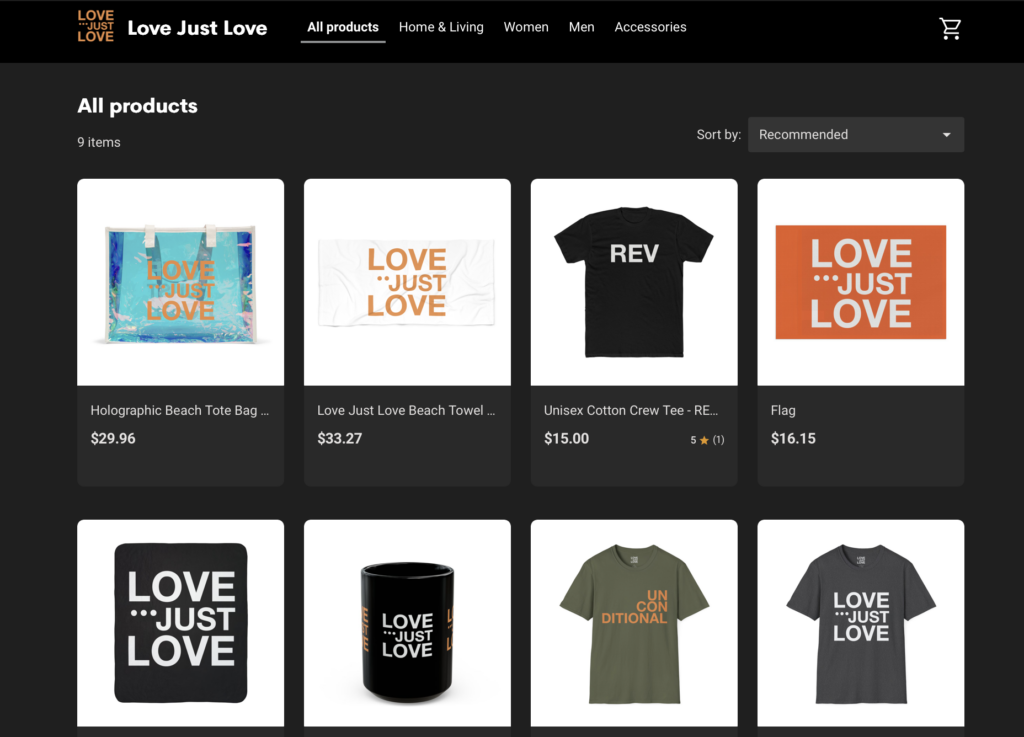Image resolution: width=1024 pixels, height=737 pixels.
Task: Open the Love Just Love Beach Towel title
Action: [406, 410]
